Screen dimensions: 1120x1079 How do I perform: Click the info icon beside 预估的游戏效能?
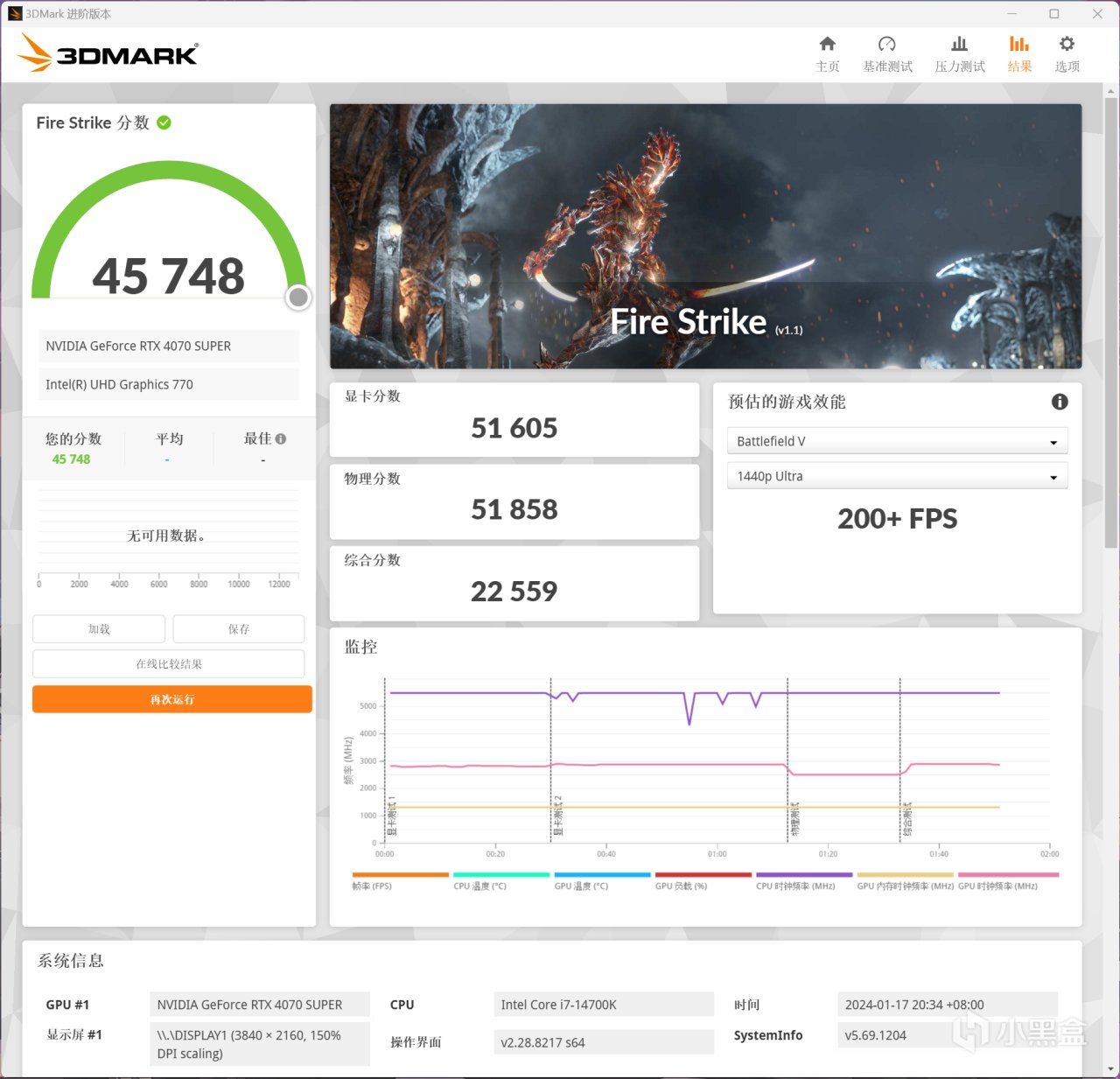[x=1060, y=402]
